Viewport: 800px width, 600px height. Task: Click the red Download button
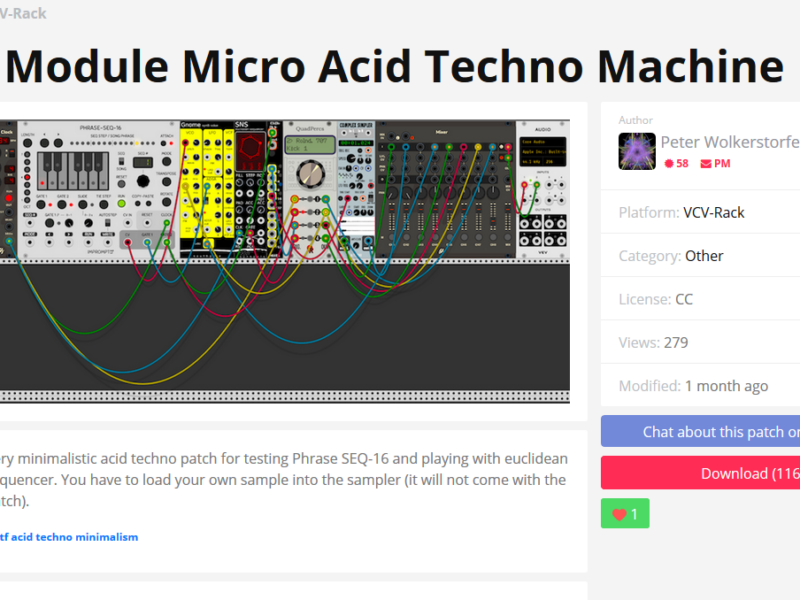pyautogui.click(x=701, y=473)
